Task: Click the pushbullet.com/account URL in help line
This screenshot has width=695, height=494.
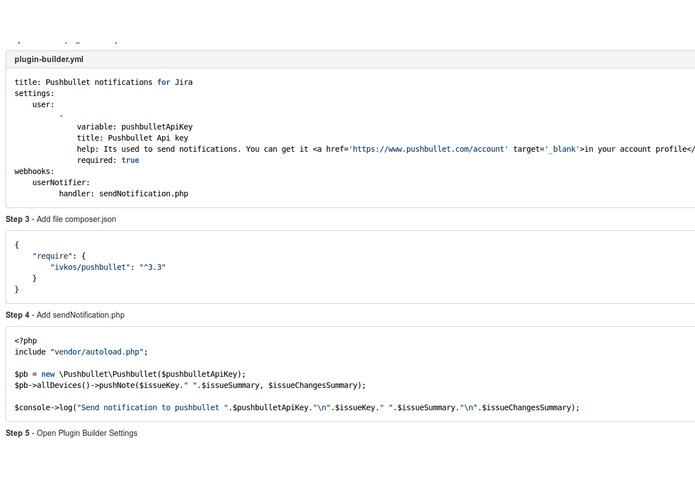Action: [428, 149]
